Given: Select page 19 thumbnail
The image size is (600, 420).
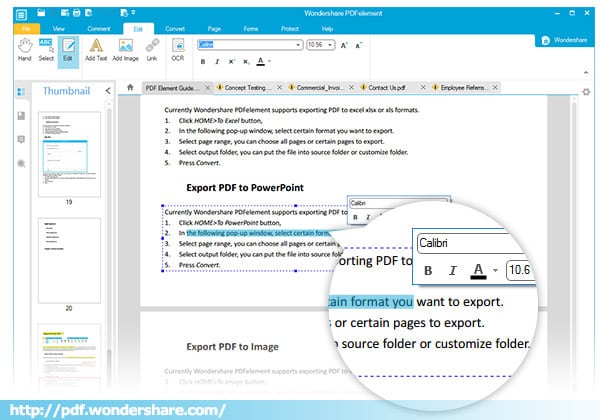Looking at the screenshot, I should pos(69,154).
